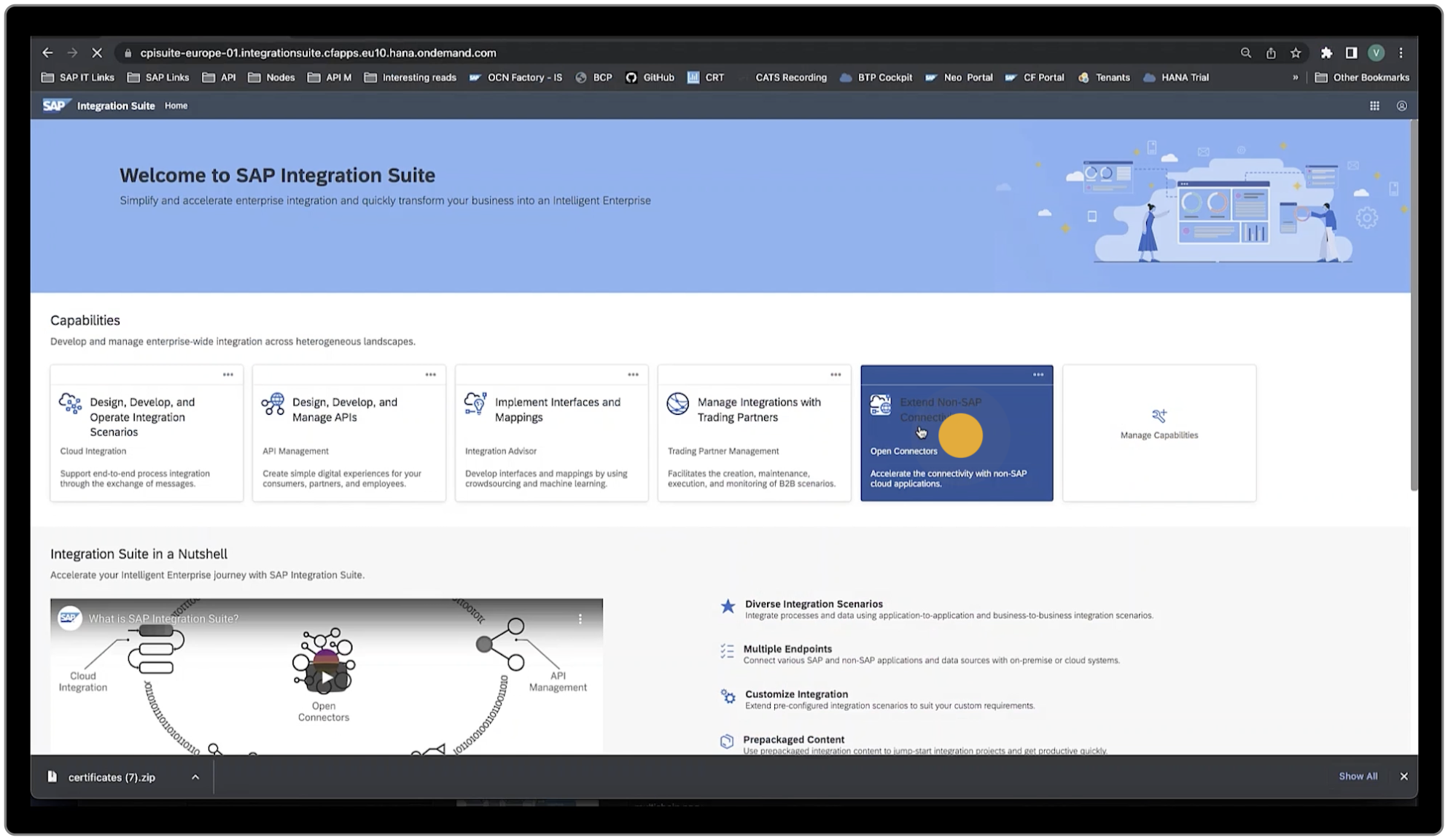1448x840 pixels.
Task: Bookmark this page with star icon
Action: click(x=1296, y=52)
